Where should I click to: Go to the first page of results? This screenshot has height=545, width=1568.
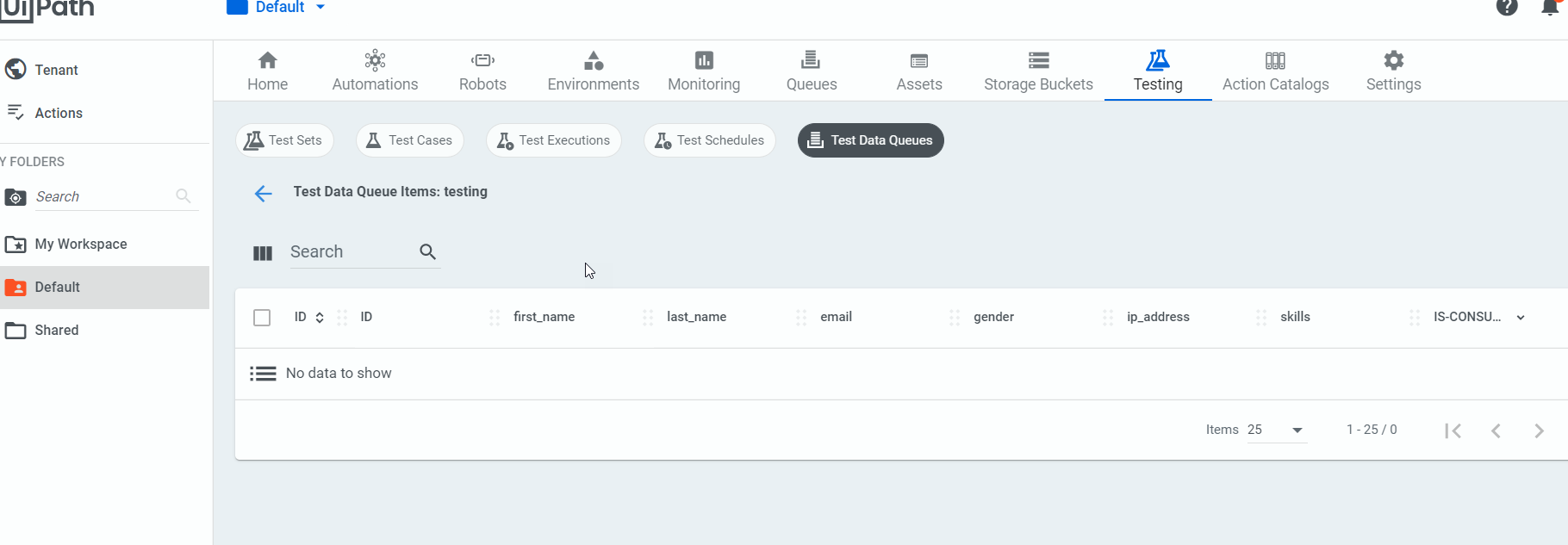[1453, 430]
